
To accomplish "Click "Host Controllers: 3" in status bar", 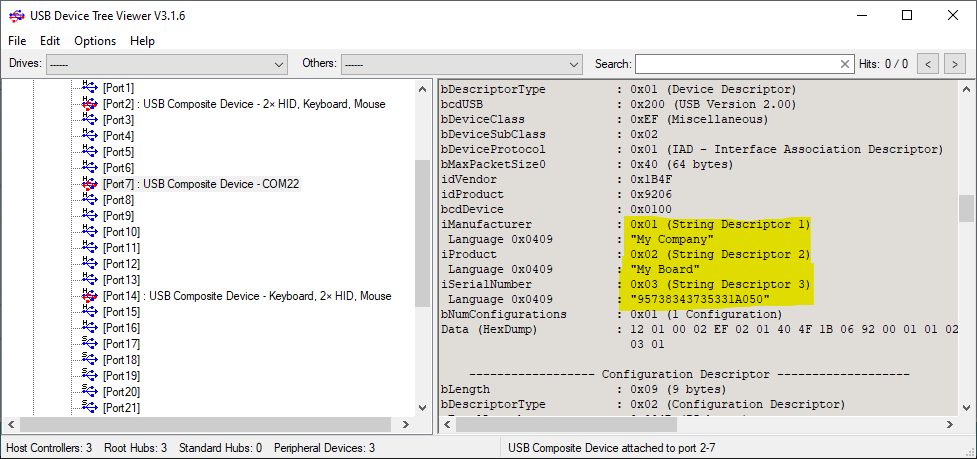I will (49, 448).
